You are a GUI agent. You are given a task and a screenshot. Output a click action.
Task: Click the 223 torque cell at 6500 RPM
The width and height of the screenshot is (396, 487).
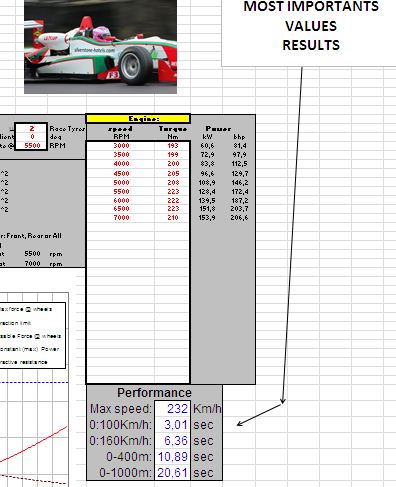(x=173, y=209)
